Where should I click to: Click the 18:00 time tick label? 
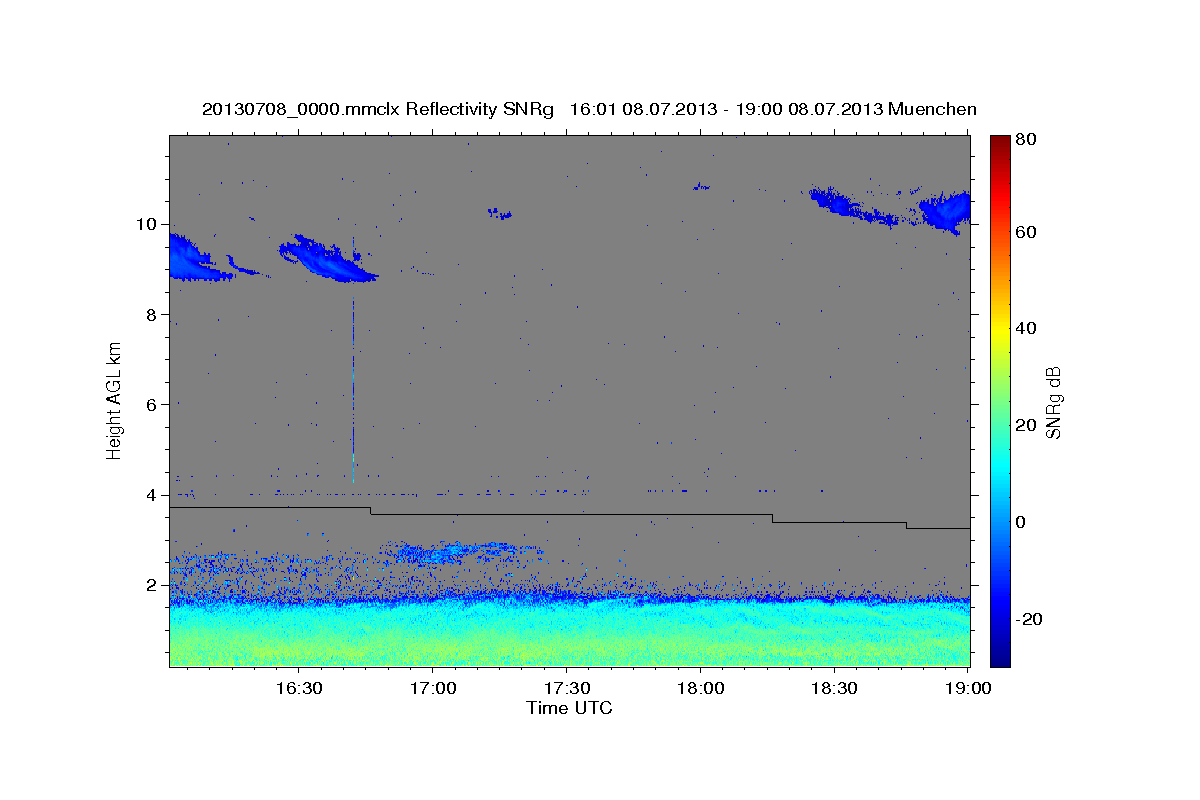[701, 689]
